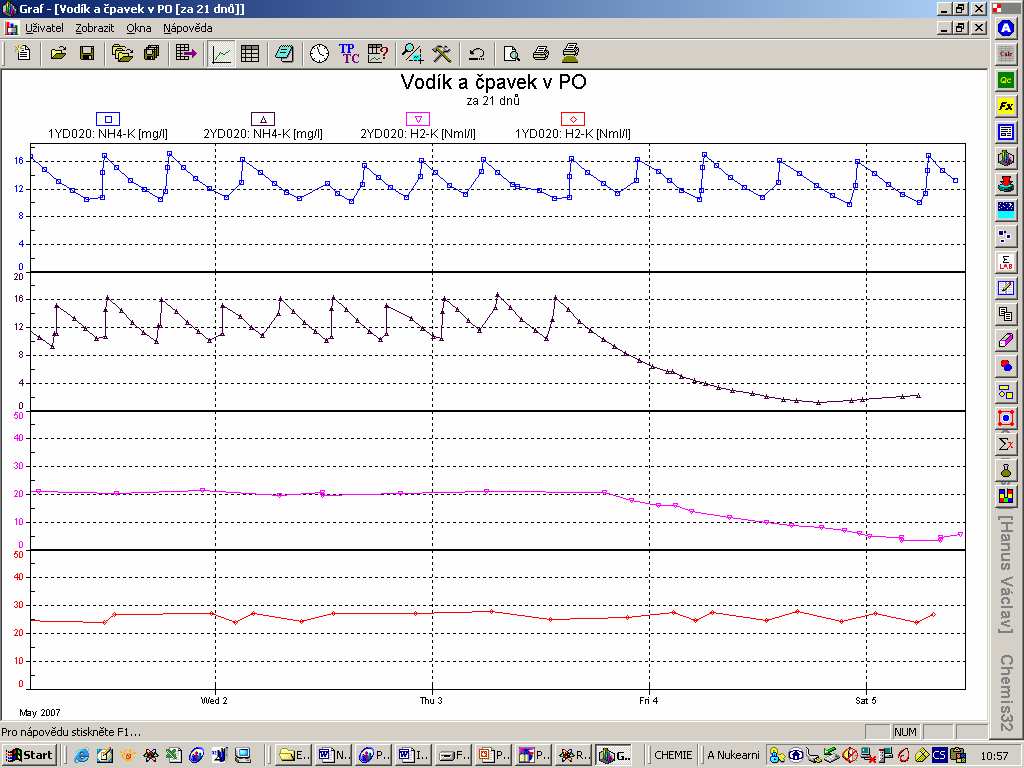Viewport: 1024px width, 768px height.
Task: Click the undo arrow toolbar icon
Action: pos(477,53)
